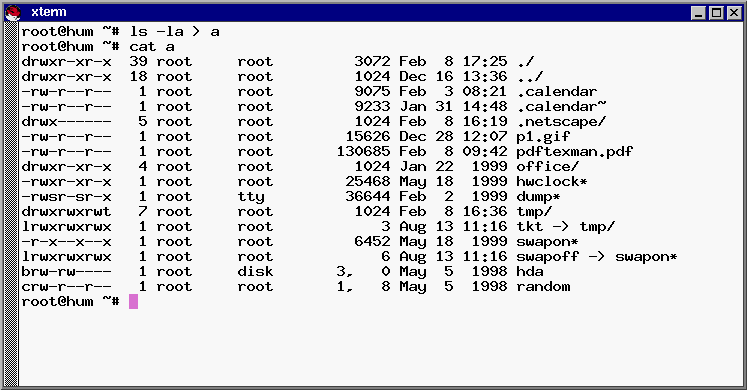Image resolution: width=747 pixels, height=390 pixels.
Task: Click the link count 39
Action: pos(139,62)
